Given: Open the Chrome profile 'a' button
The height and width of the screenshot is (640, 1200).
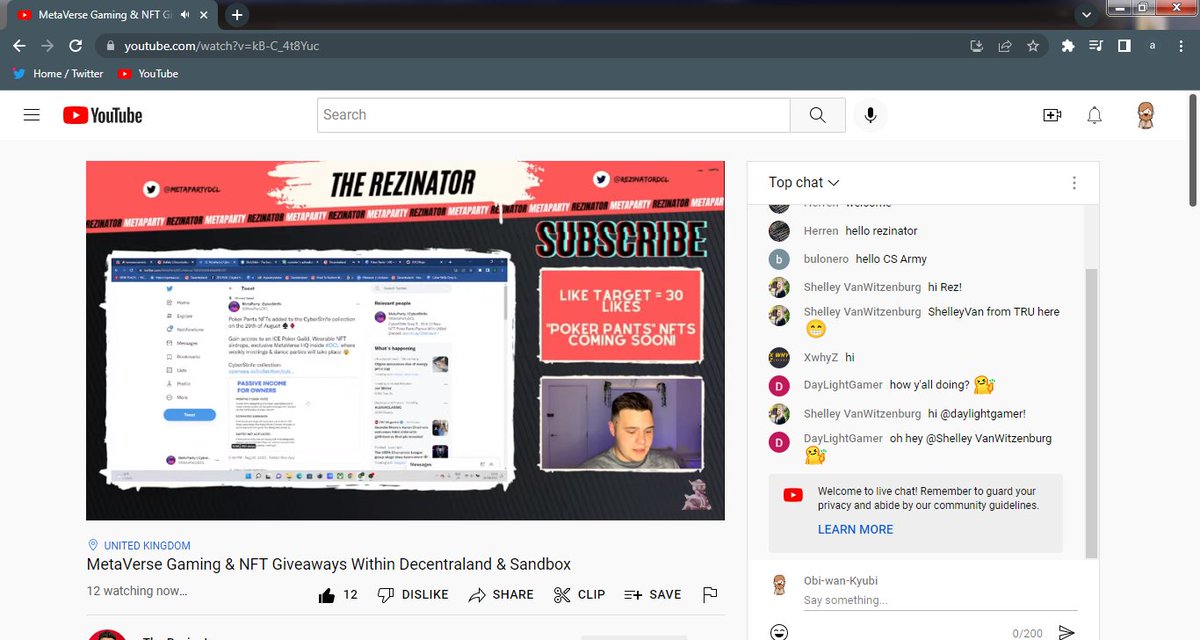Looking at the screenshot, I should (1153, 46).
